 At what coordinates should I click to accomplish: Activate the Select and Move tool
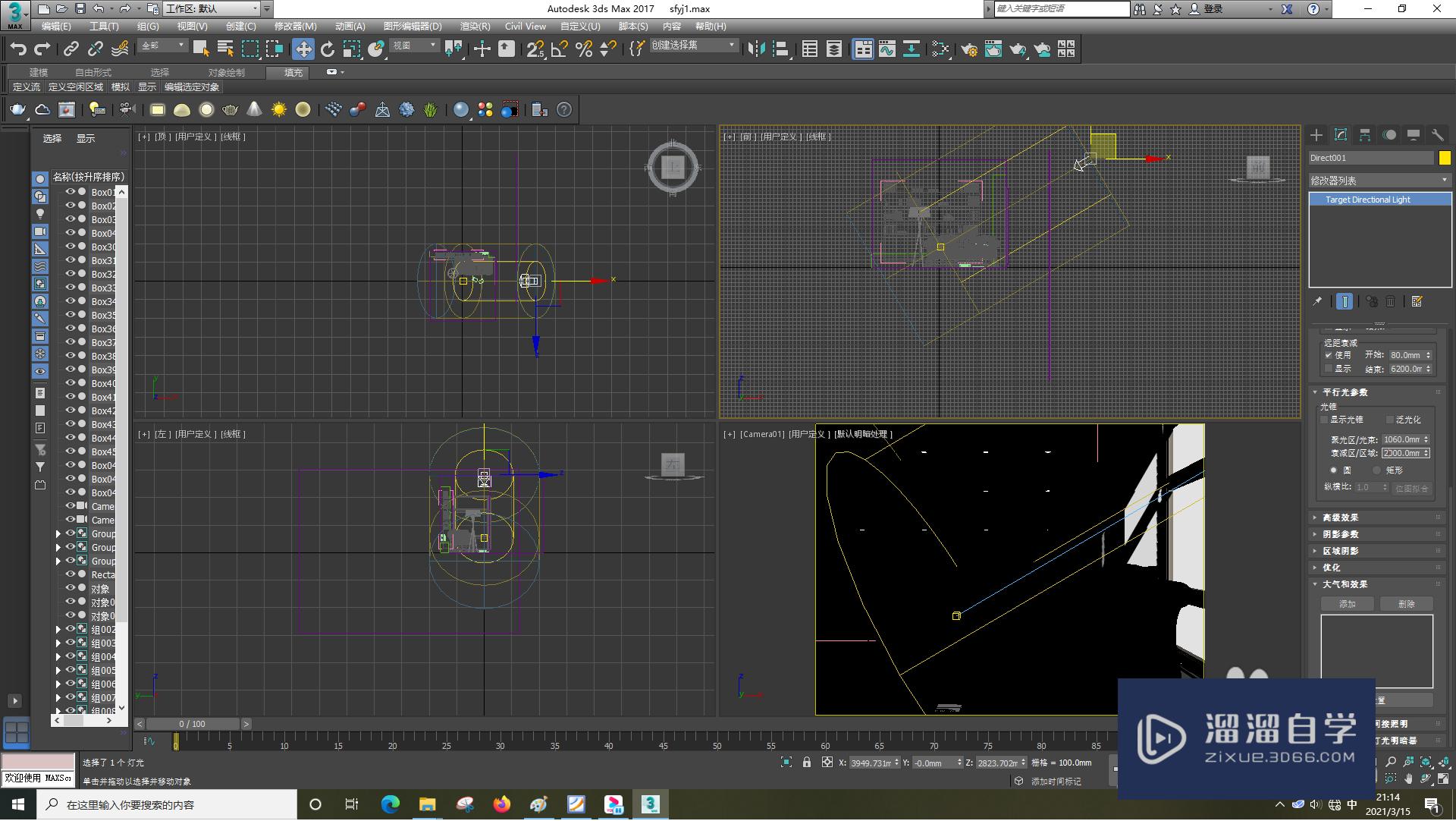(303, 49)
